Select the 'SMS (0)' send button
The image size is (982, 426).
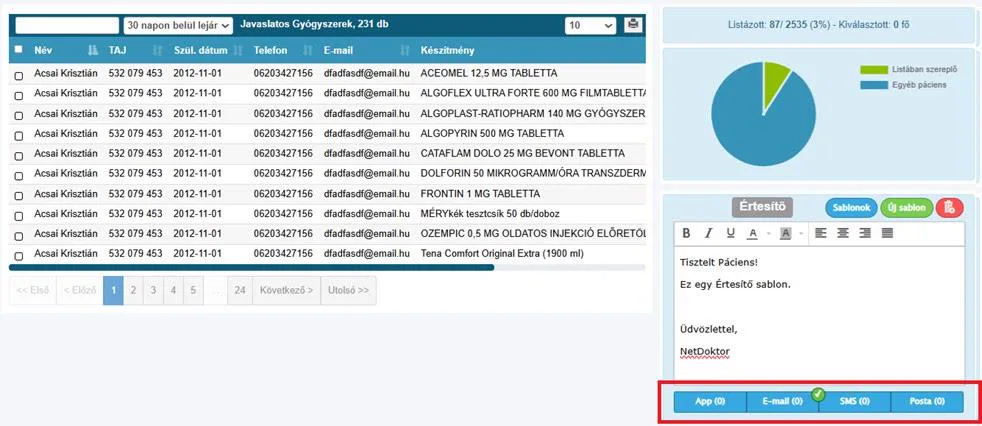pos(855,402)
